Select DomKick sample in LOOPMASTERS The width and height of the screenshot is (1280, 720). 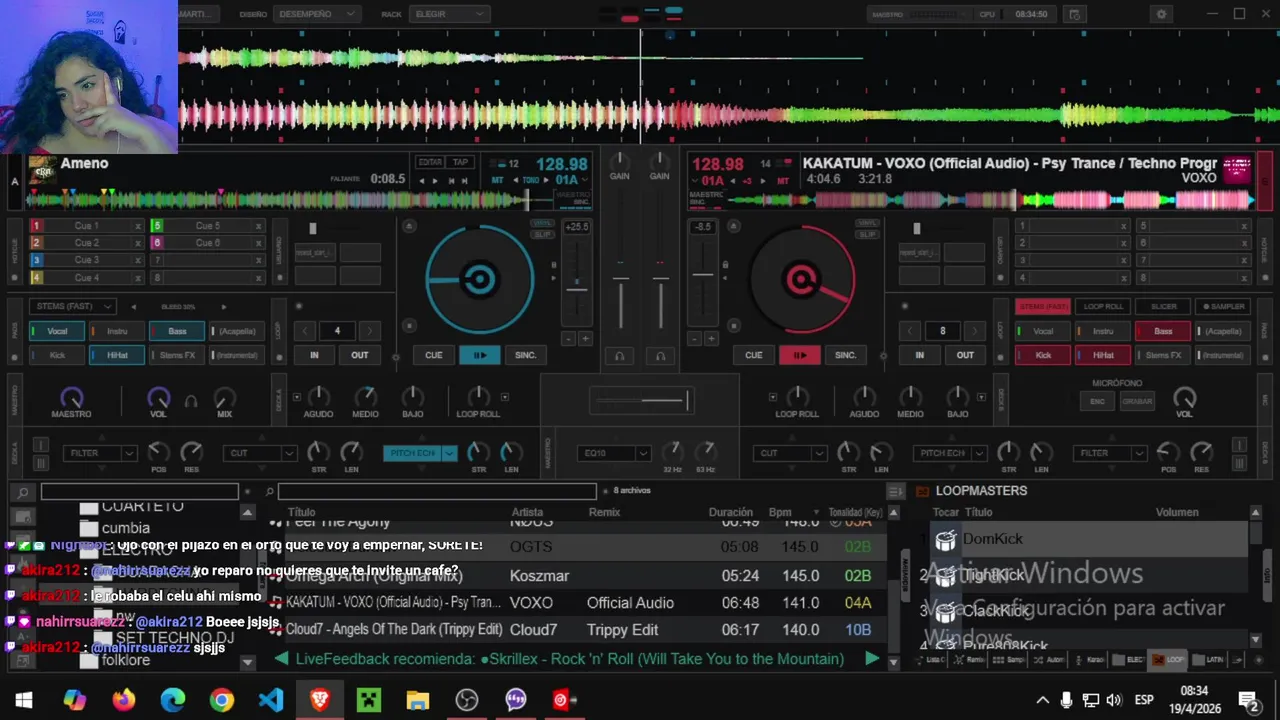click(x=1089, y=539)
